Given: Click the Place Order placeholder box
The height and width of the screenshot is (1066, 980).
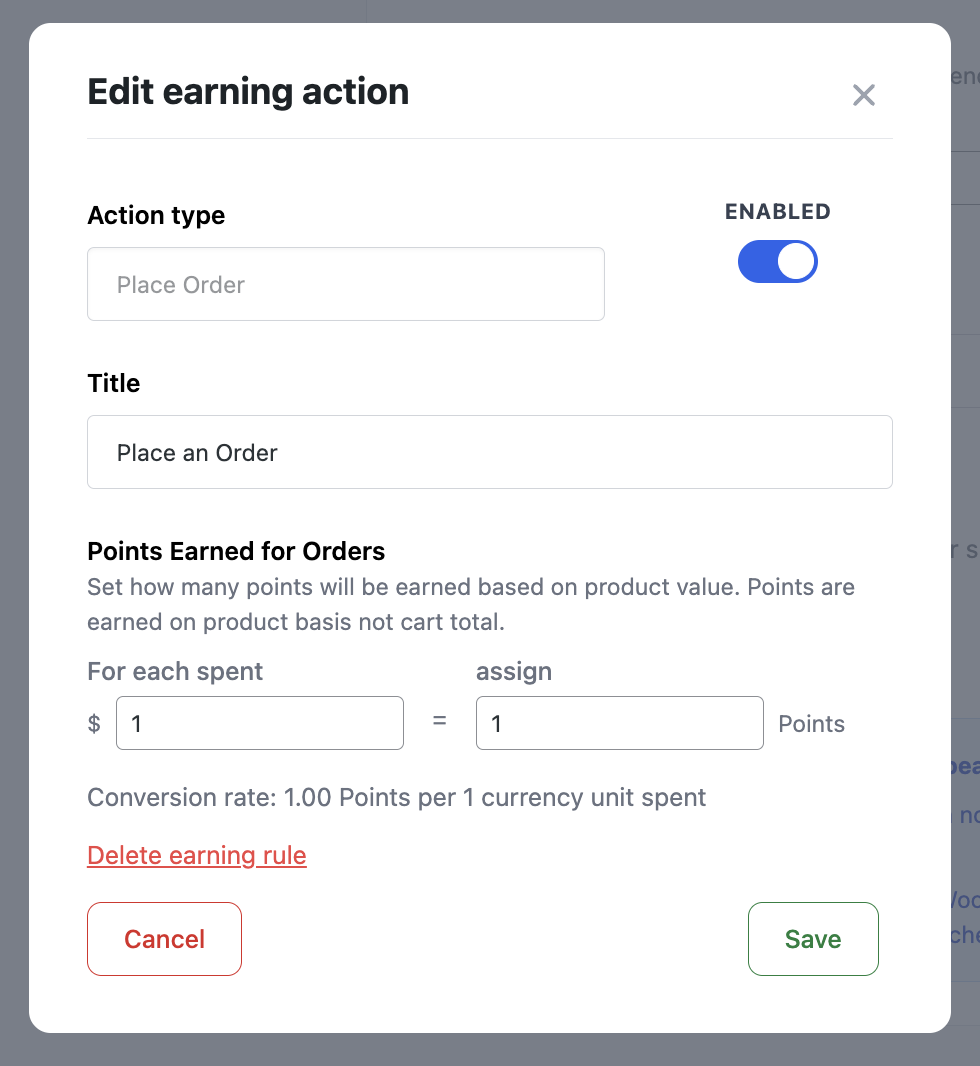Looking at the screenshot, I should [345, 284].
